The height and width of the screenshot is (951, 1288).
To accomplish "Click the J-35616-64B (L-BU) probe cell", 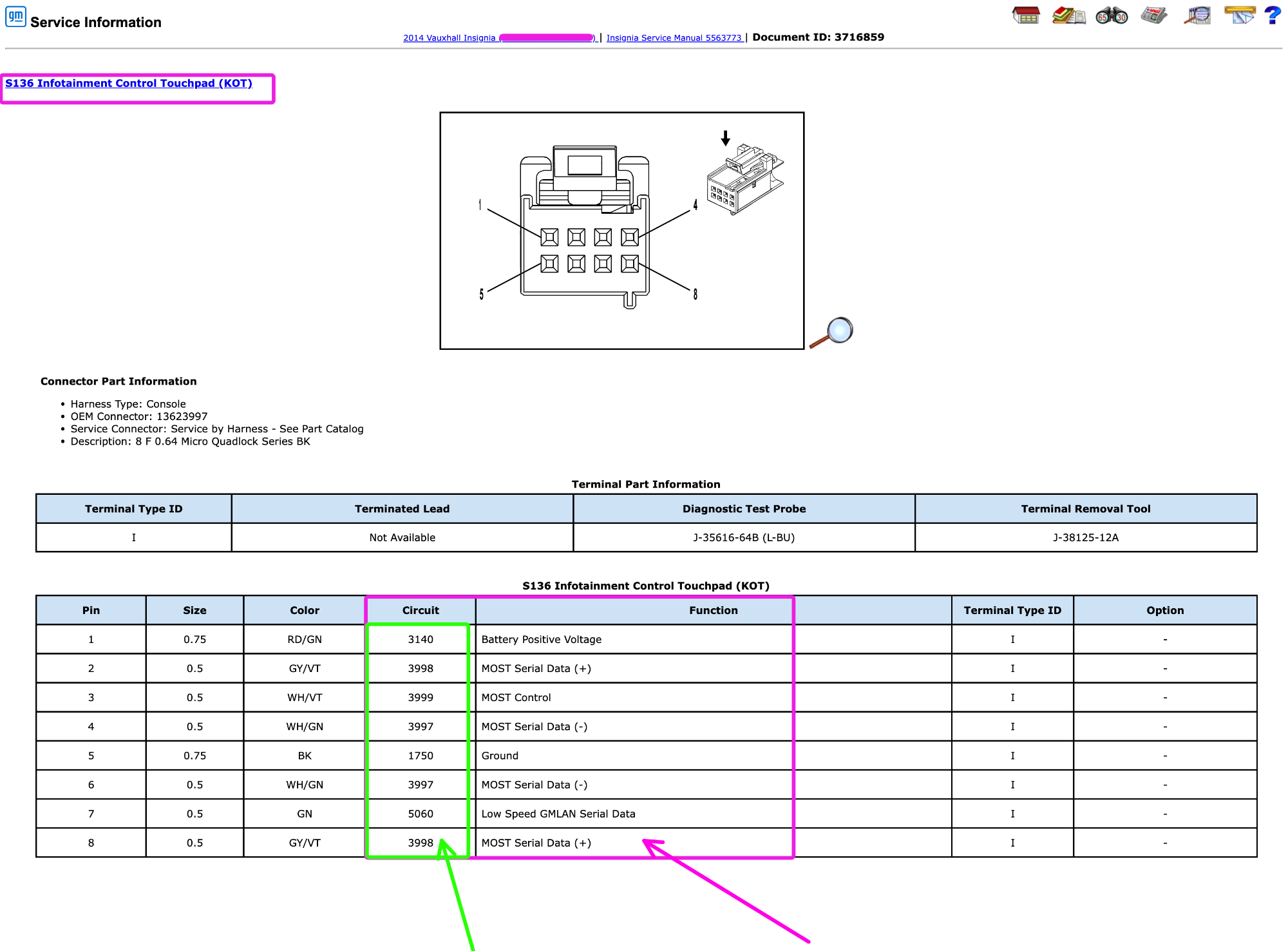I will pyautogui.click(x=744, y=537).
